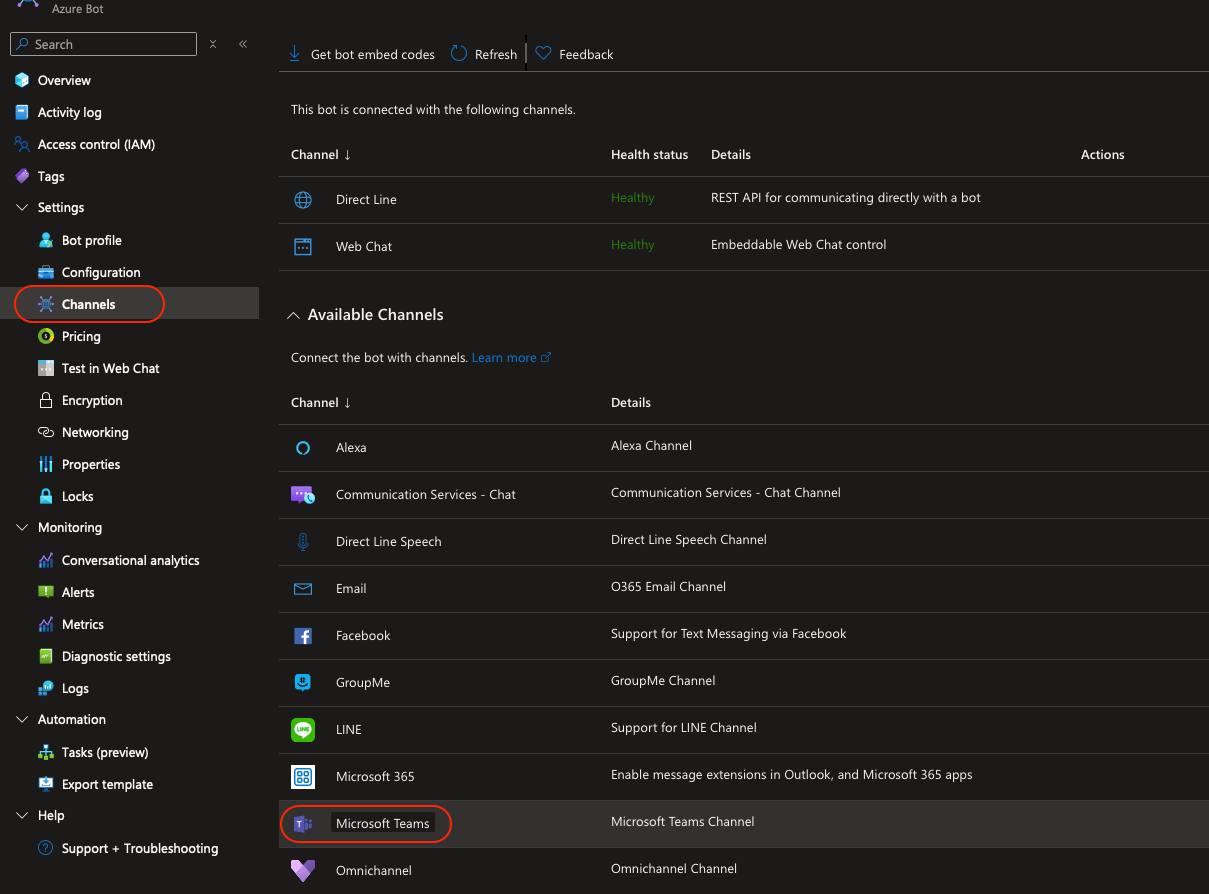Open Diagnostic settings page
1209x894 pixels.
coord(116,656)
